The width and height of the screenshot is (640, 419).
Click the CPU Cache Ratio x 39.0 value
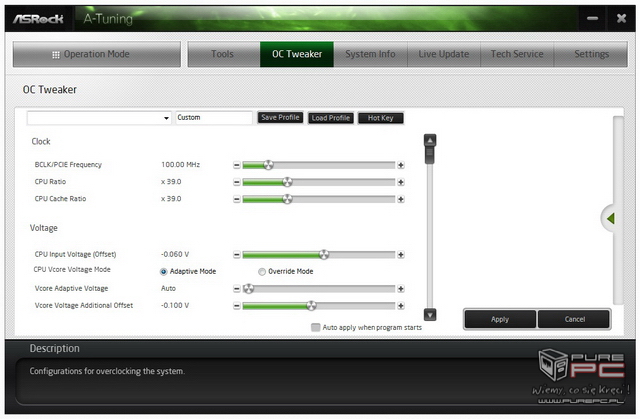171,199
